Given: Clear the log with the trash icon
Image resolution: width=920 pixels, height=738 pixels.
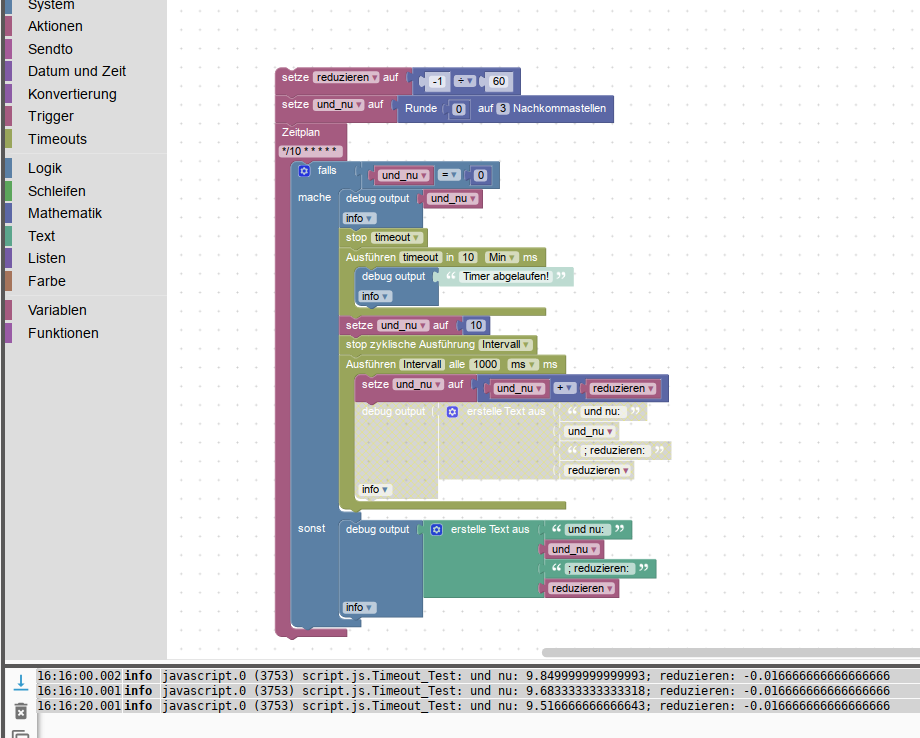Looking at the screenshot, I should 21,712.
